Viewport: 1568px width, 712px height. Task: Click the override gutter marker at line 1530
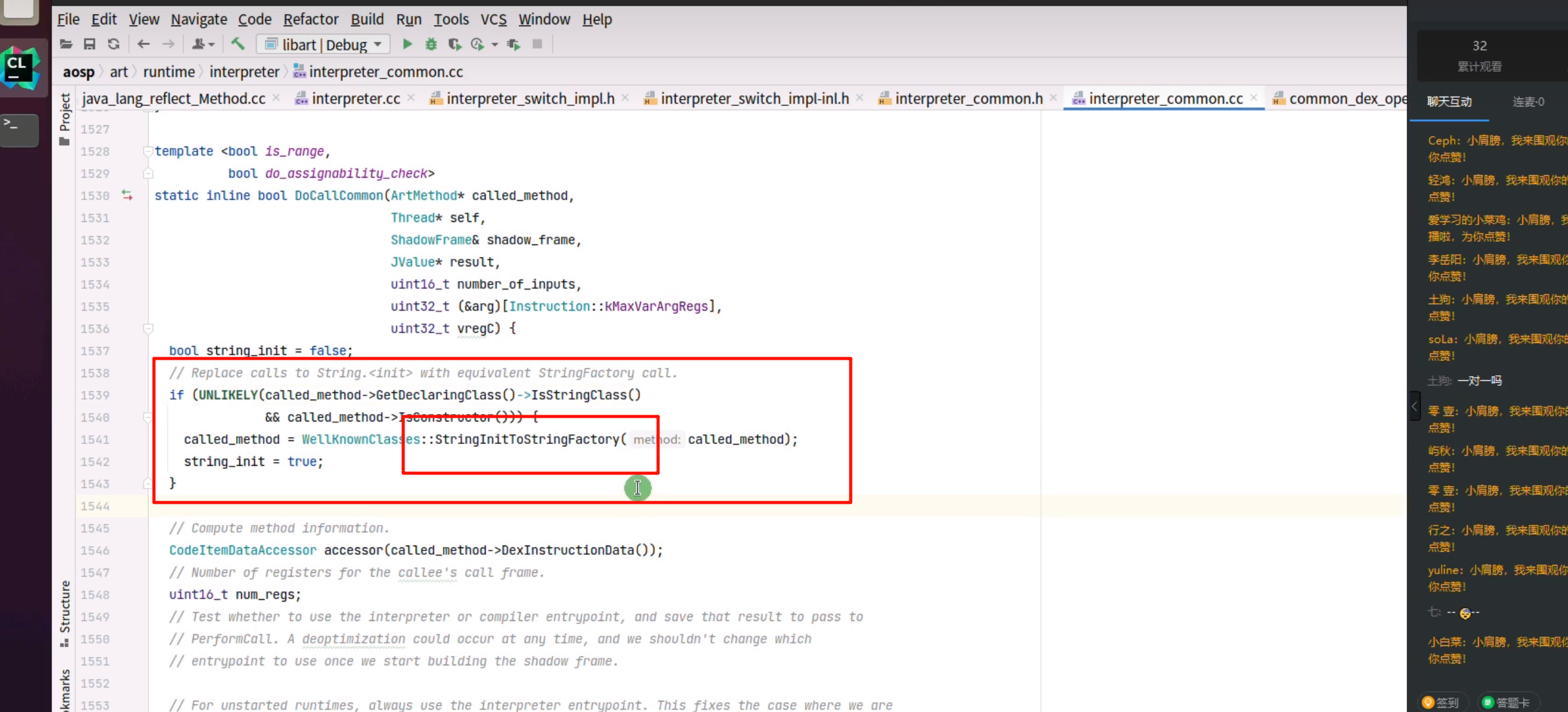click(x=127, y=196)
